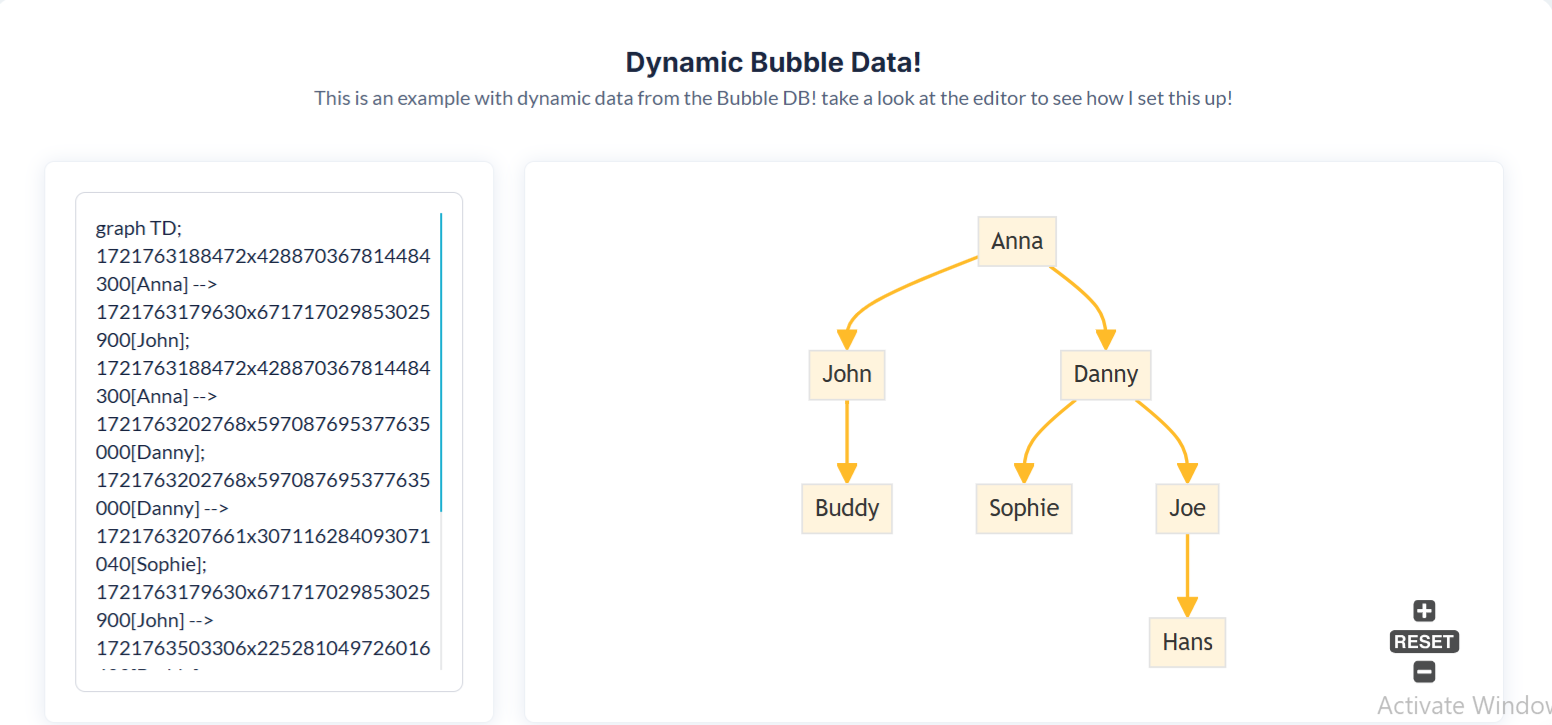Click the code textarea's blue scrollbar
The width and height of the screenshot is (1552, 725).
pyautogui.click(x=441, y=360)
